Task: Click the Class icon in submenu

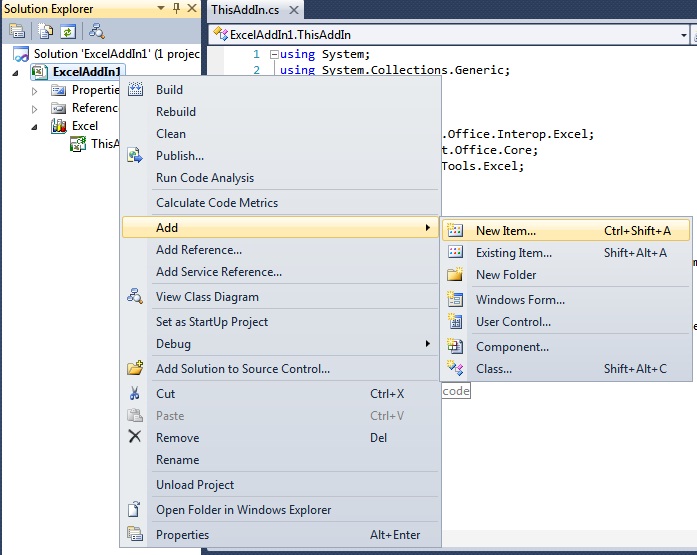Action: 455,368
